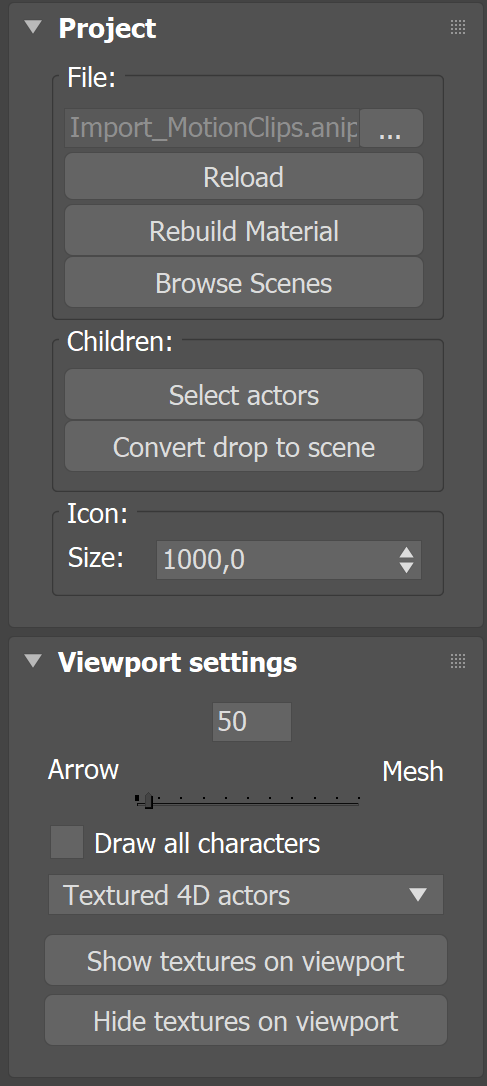Click the Arrow to Mesh slider thumb
The width and height of the screenshot is (487, 1086).
pos(147,801)
